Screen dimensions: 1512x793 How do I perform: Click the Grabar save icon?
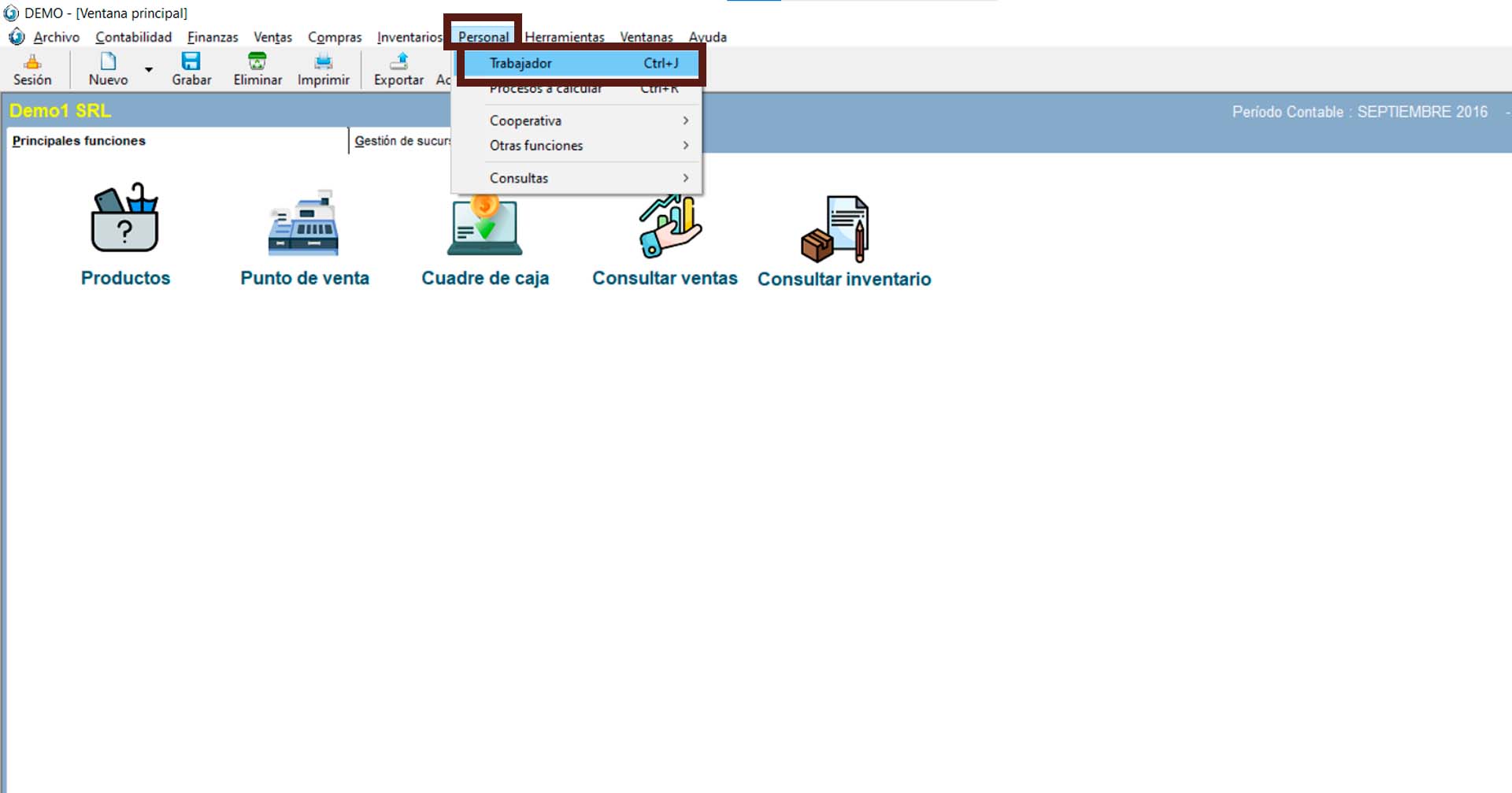(191, 62)
